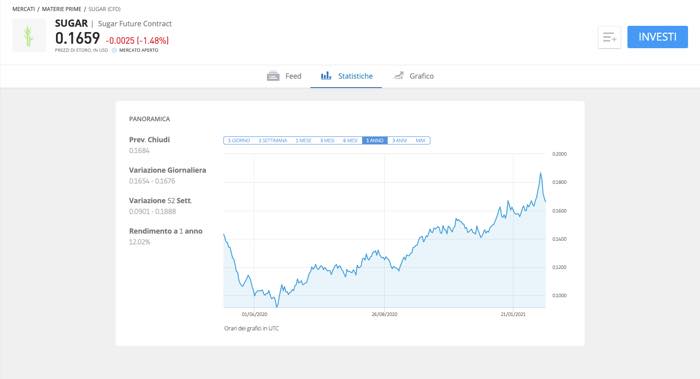Viewport: 700px width, 379px height.
Task: Select the MAX time range
Action: (x=421, y=141)
